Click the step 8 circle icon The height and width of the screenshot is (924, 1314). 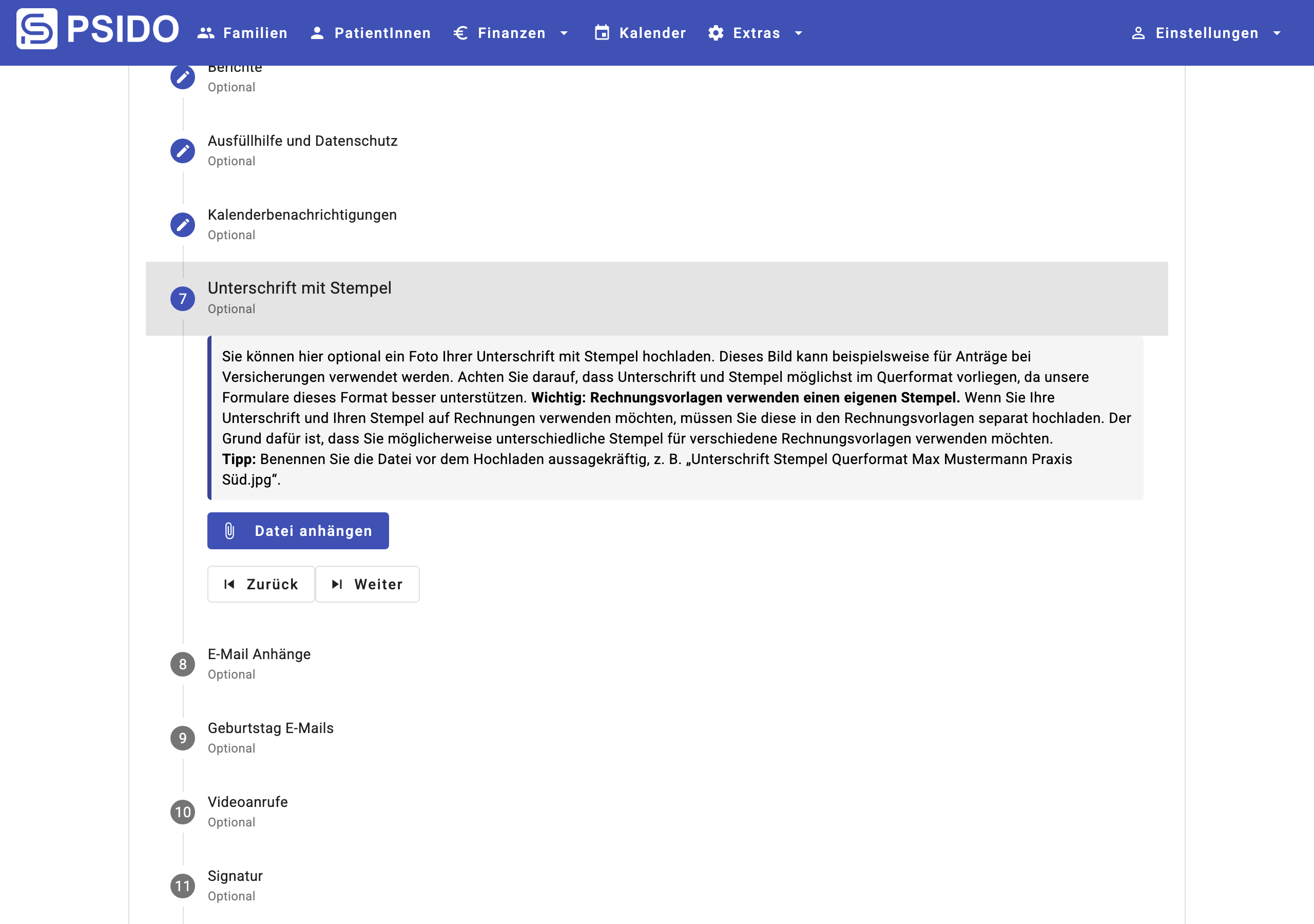pos(183,664)
